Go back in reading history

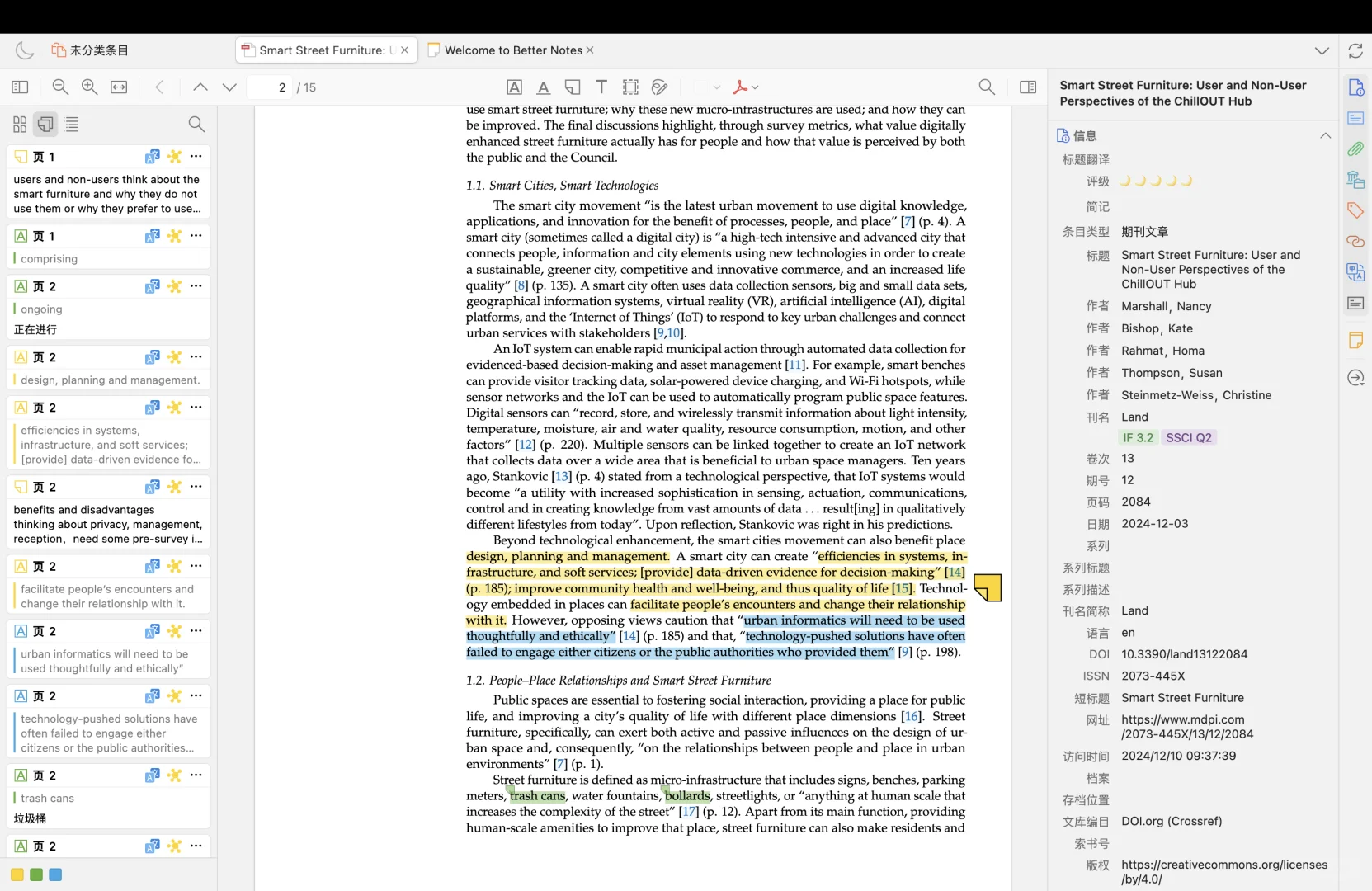pyautogui.click(x=159, y=87)
